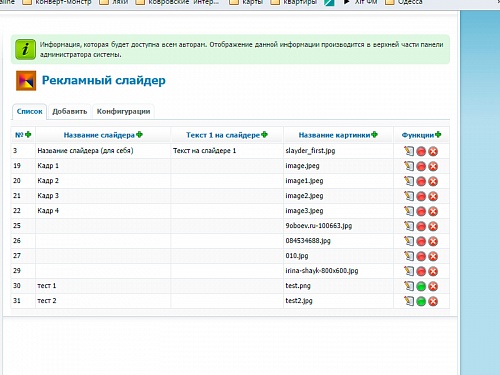Delete the image2.jpeg slider row
500x375 pixels.
433,196
